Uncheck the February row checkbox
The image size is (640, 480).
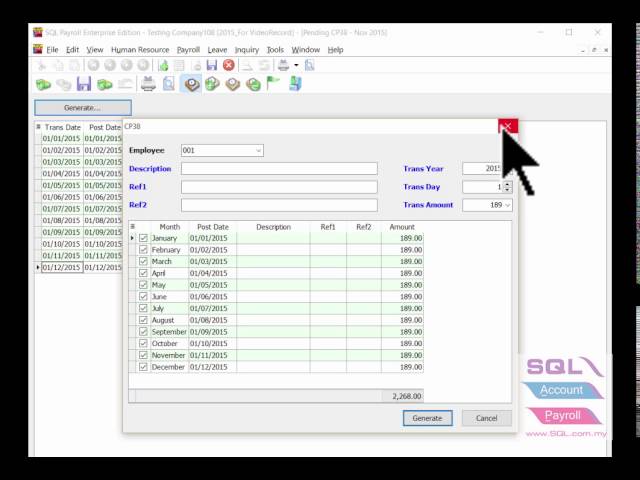point(143,249)
